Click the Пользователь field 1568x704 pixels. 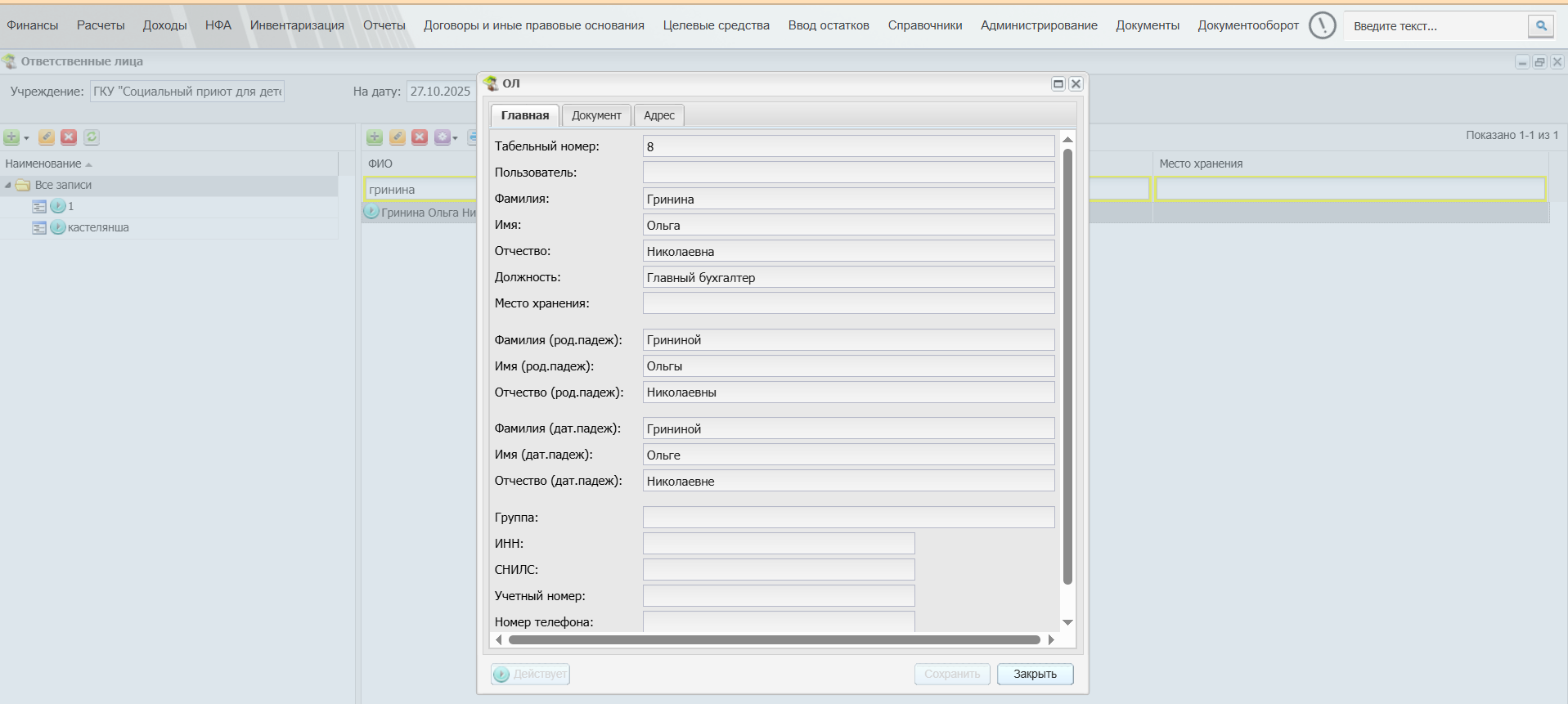click(x=849, y=173)
